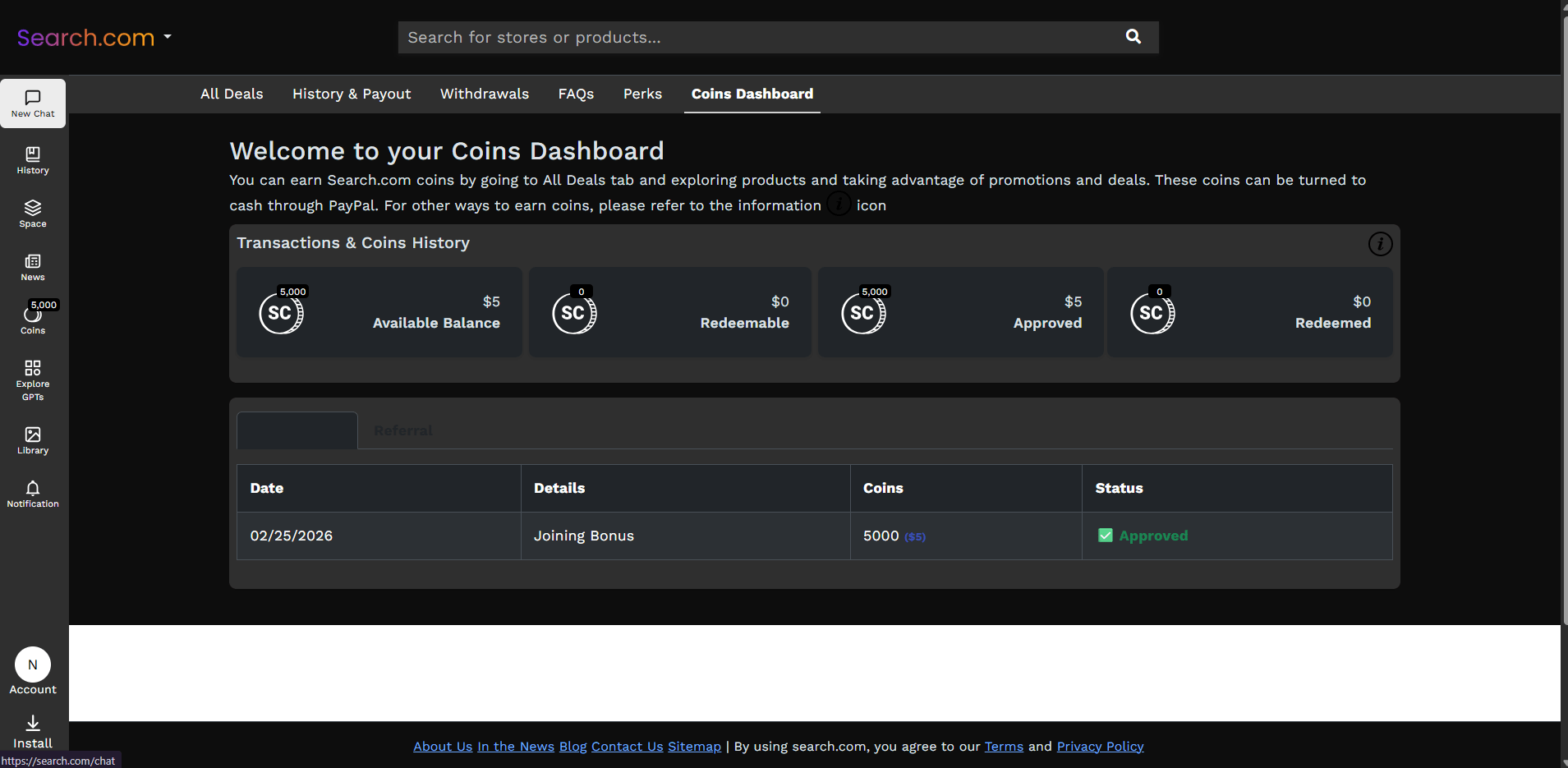Viewport: 1568px width, 768px height.
Task: Click the inline information icon in description
Action: [x=839, y=205]
